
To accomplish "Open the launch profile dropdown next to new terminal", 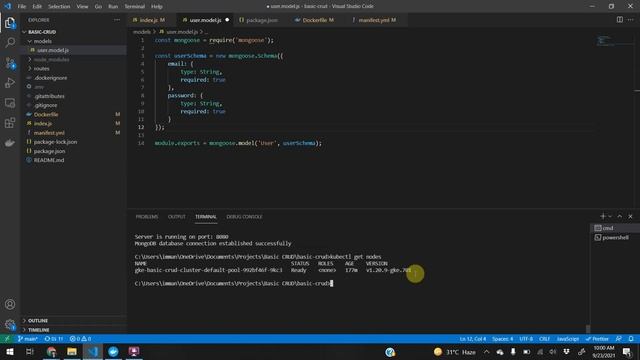I will coord(610,216).
